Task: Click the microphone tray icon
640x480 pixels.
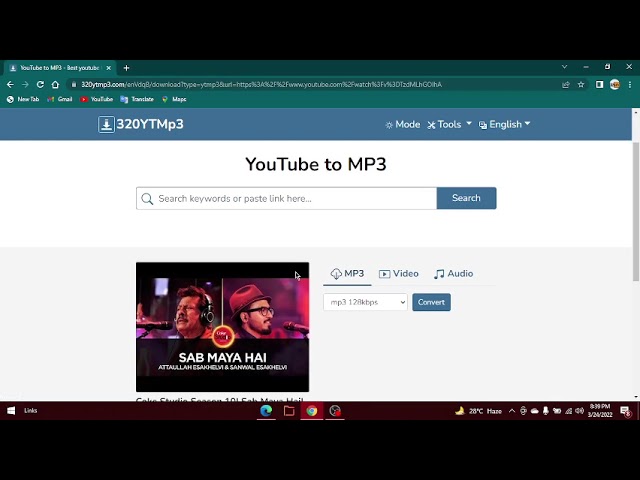Action: pos(546,411)
